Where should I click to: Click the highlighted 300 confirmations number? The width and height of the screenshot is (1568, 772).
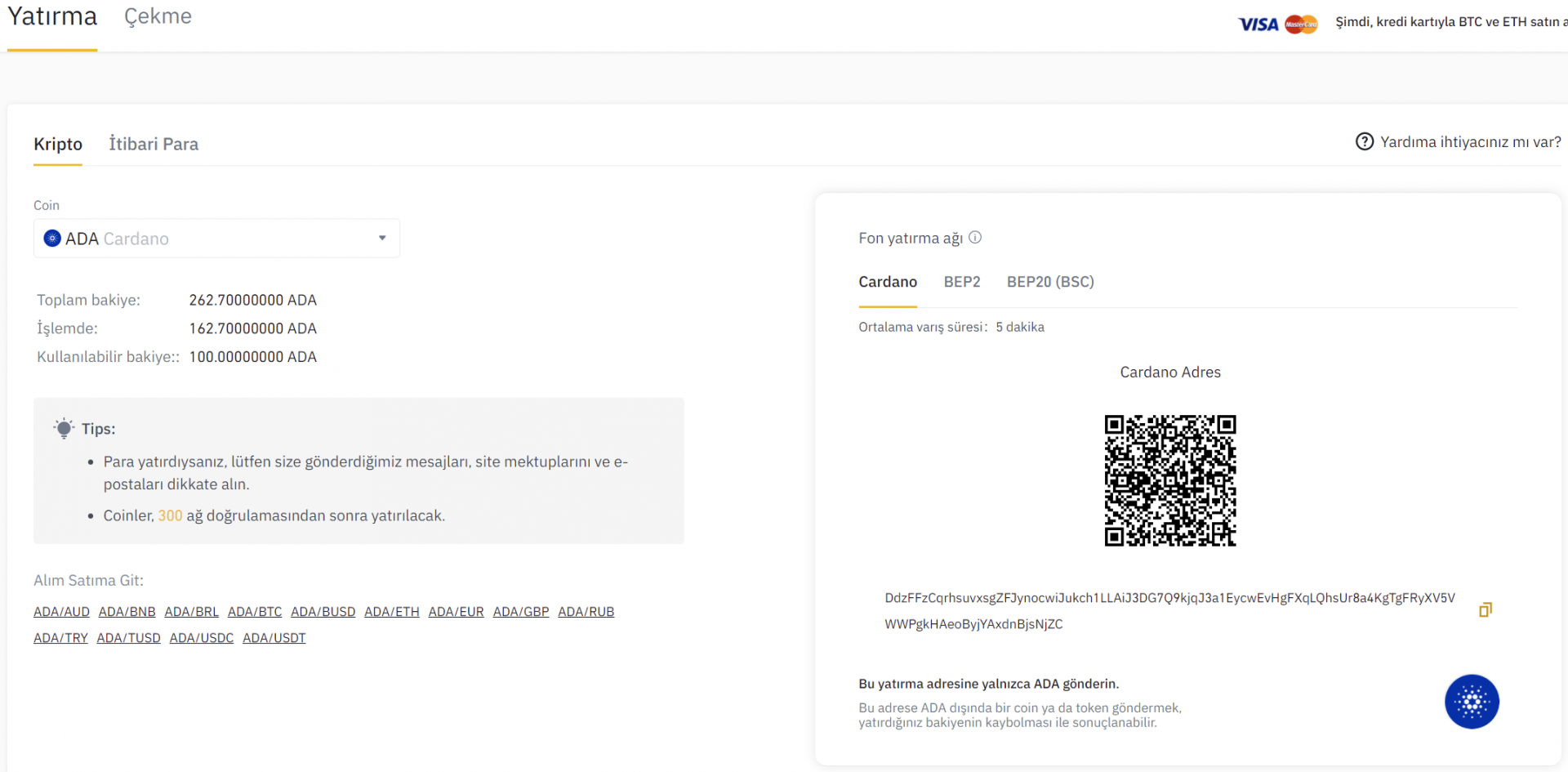pyautogui.click(x=170, y=515)
